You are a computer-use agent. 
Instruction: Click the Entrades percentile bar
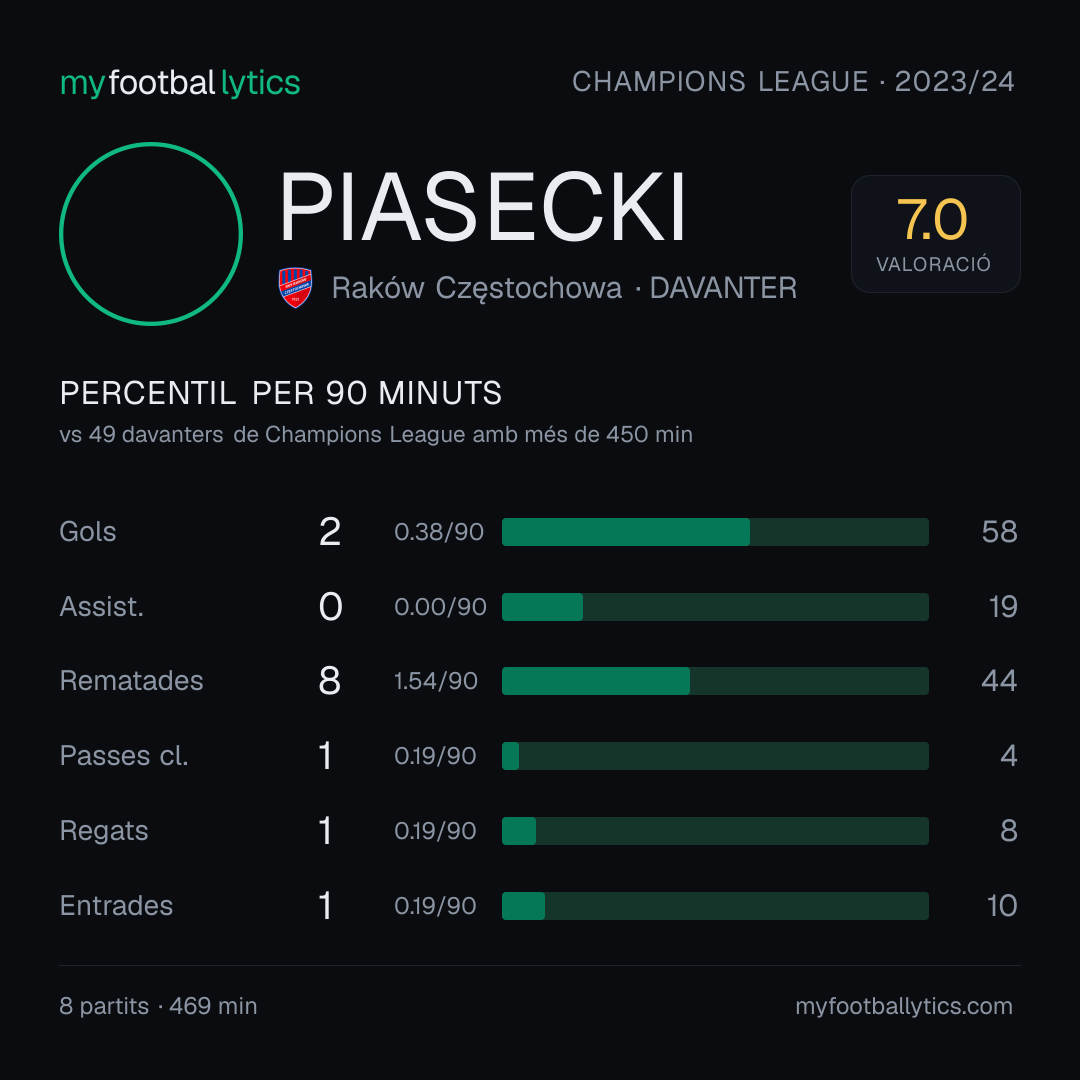tap(715, 906)
